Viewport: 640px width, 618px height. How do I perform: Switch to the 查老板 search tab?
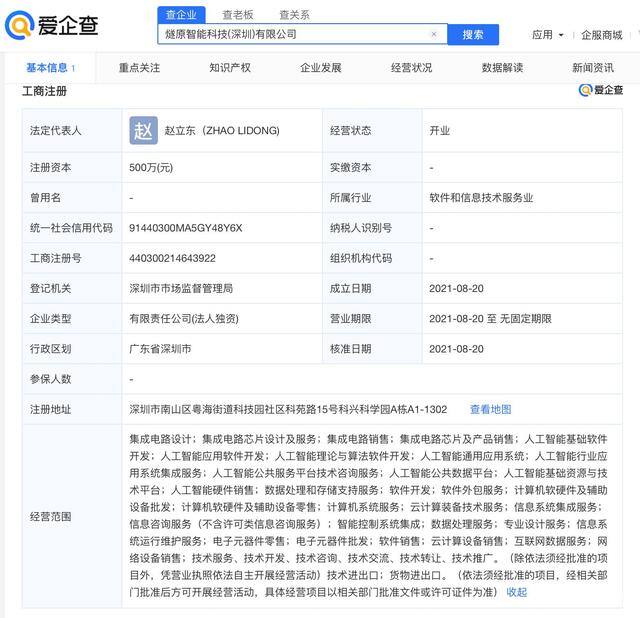(238, 15)
